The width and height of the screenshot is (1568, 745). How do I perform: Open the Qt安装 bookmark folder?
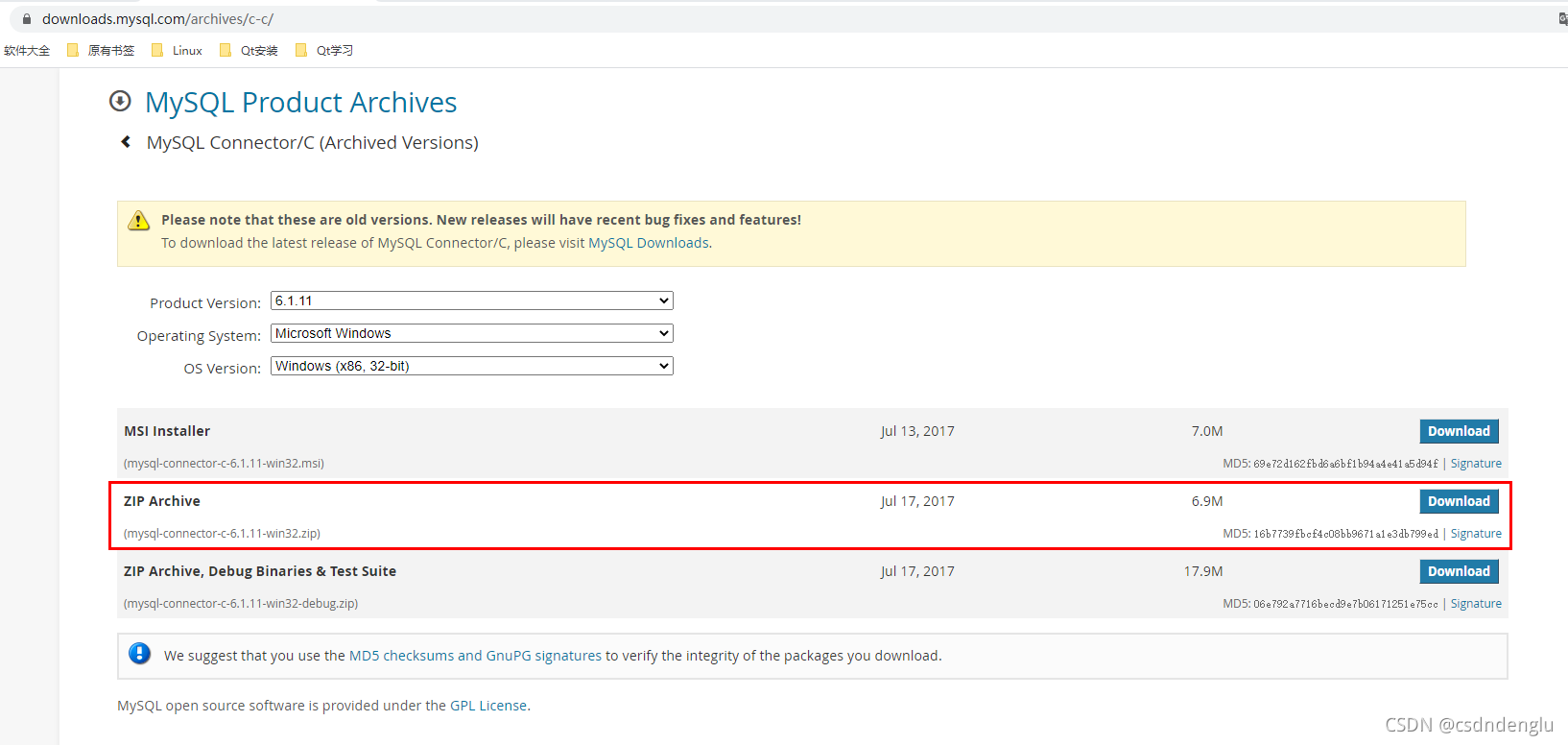pos(249,51)
